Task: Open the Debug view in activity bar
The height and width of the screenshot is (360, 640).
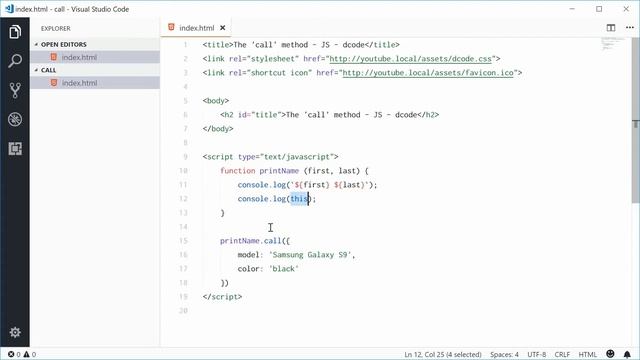Action: [x=15, y=119]
